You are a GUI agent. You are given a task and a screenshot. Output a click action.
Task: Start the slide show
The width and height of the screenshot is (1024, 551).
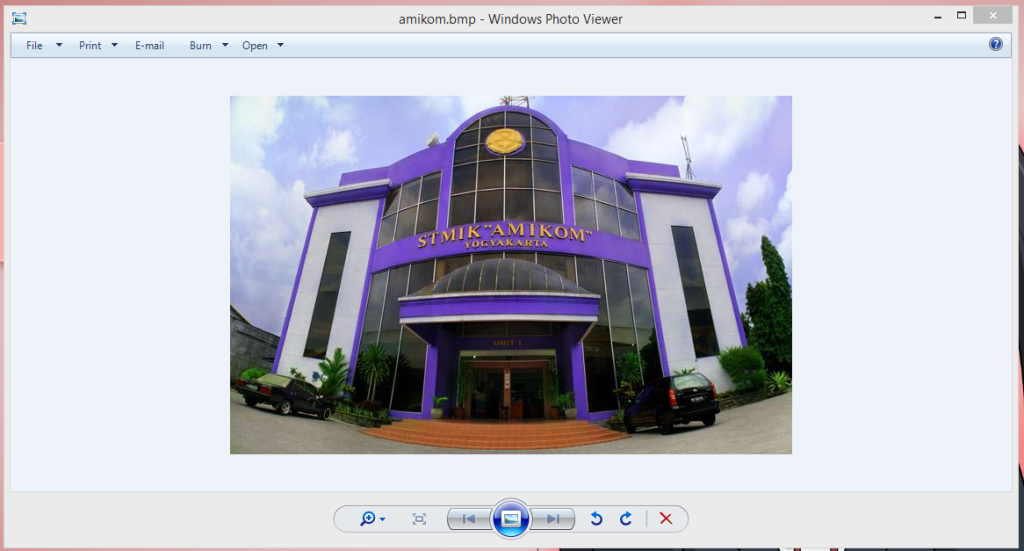[x=511, y=519]
